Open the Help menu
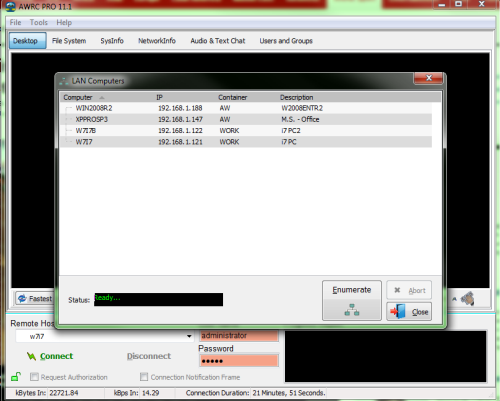This screenshot has height=401, width=500. click(64, 23)
